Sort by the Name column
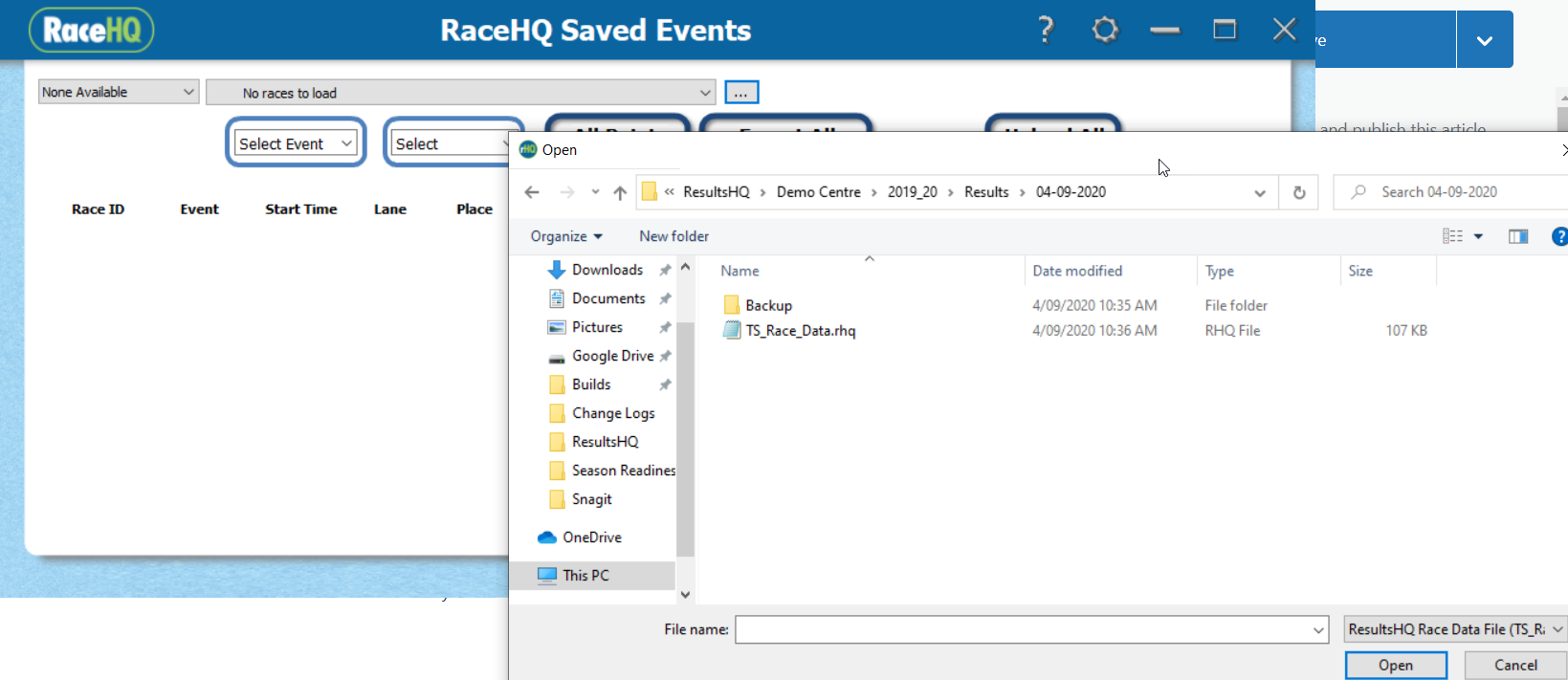1568x680 pixels. 740,272
